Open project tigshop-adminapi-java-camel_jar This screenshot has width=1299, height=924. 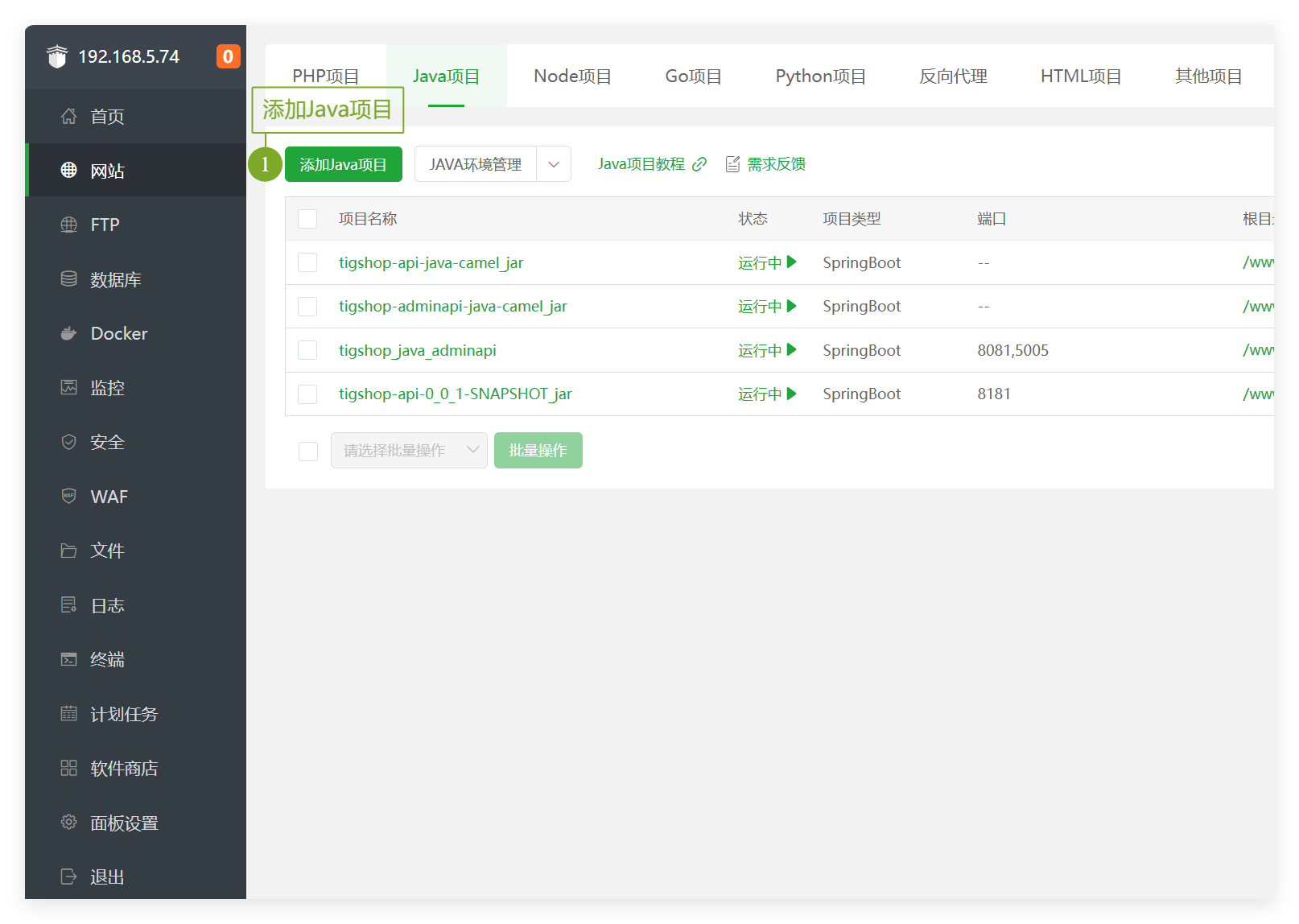pyautogui.click(x=453, y=307)
